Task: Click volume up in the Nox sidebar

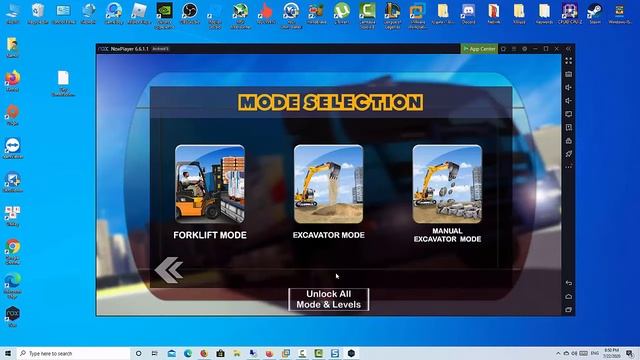Action: pyautogui.click(x=569, y=87)
